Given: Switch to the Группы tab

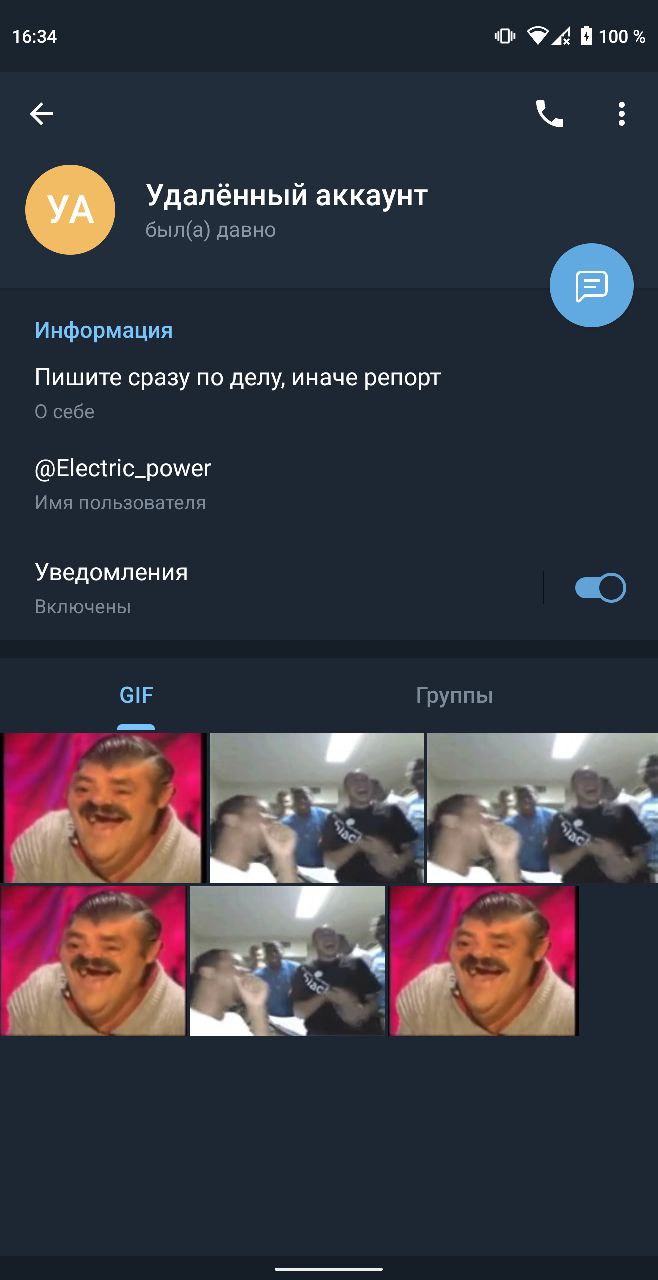Looking at the screenshot, I should pos(454,696).
